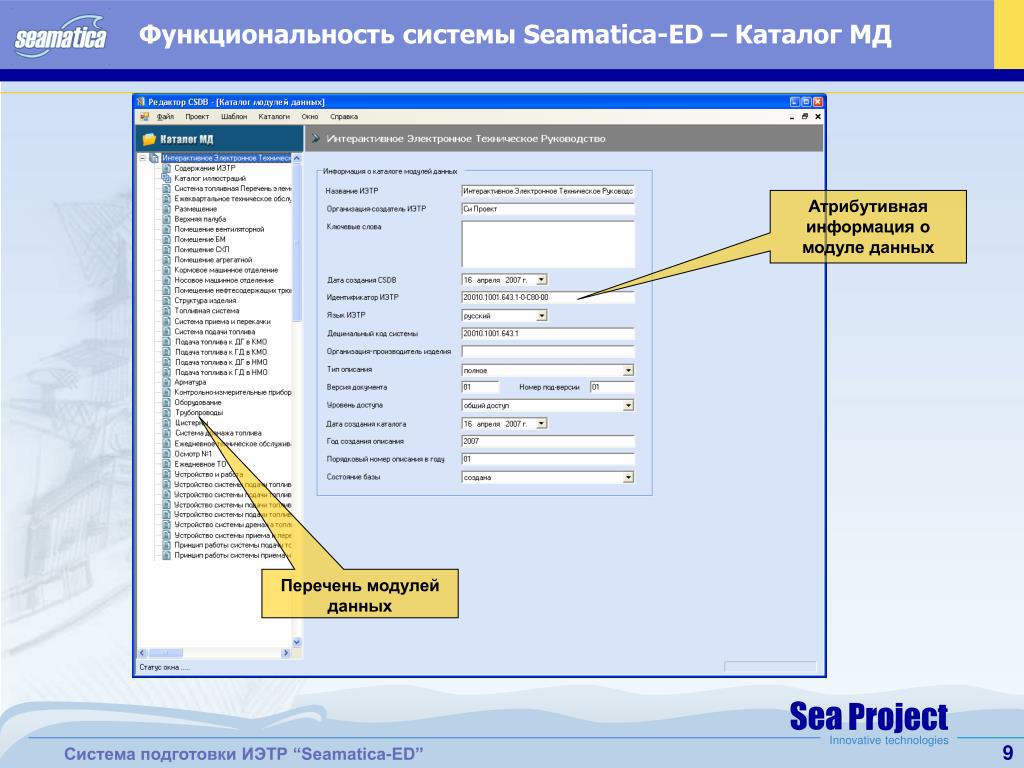Select Система приема и перекачки tree item

222,321
